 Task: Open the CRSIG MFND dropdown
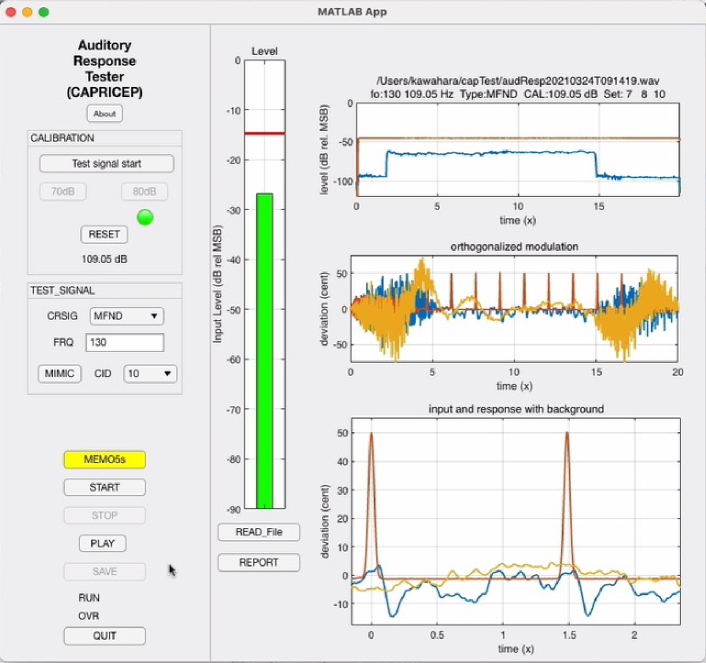pyautogui.click(x=127, y=316)
